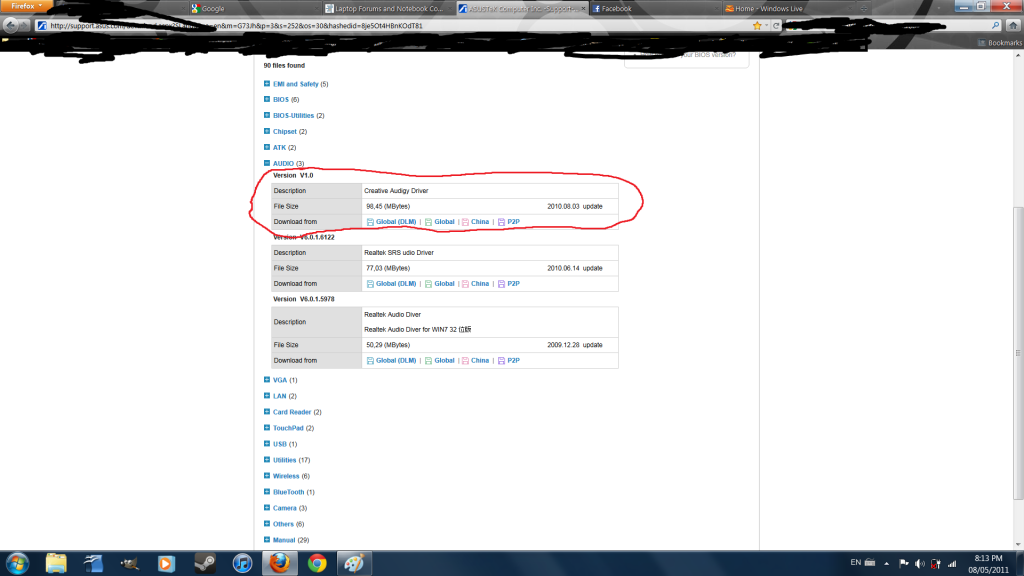Expand the Utilities category plus icon
Image resolution: width=1024 pixels, height=576 pixels.
click(266, 460)
